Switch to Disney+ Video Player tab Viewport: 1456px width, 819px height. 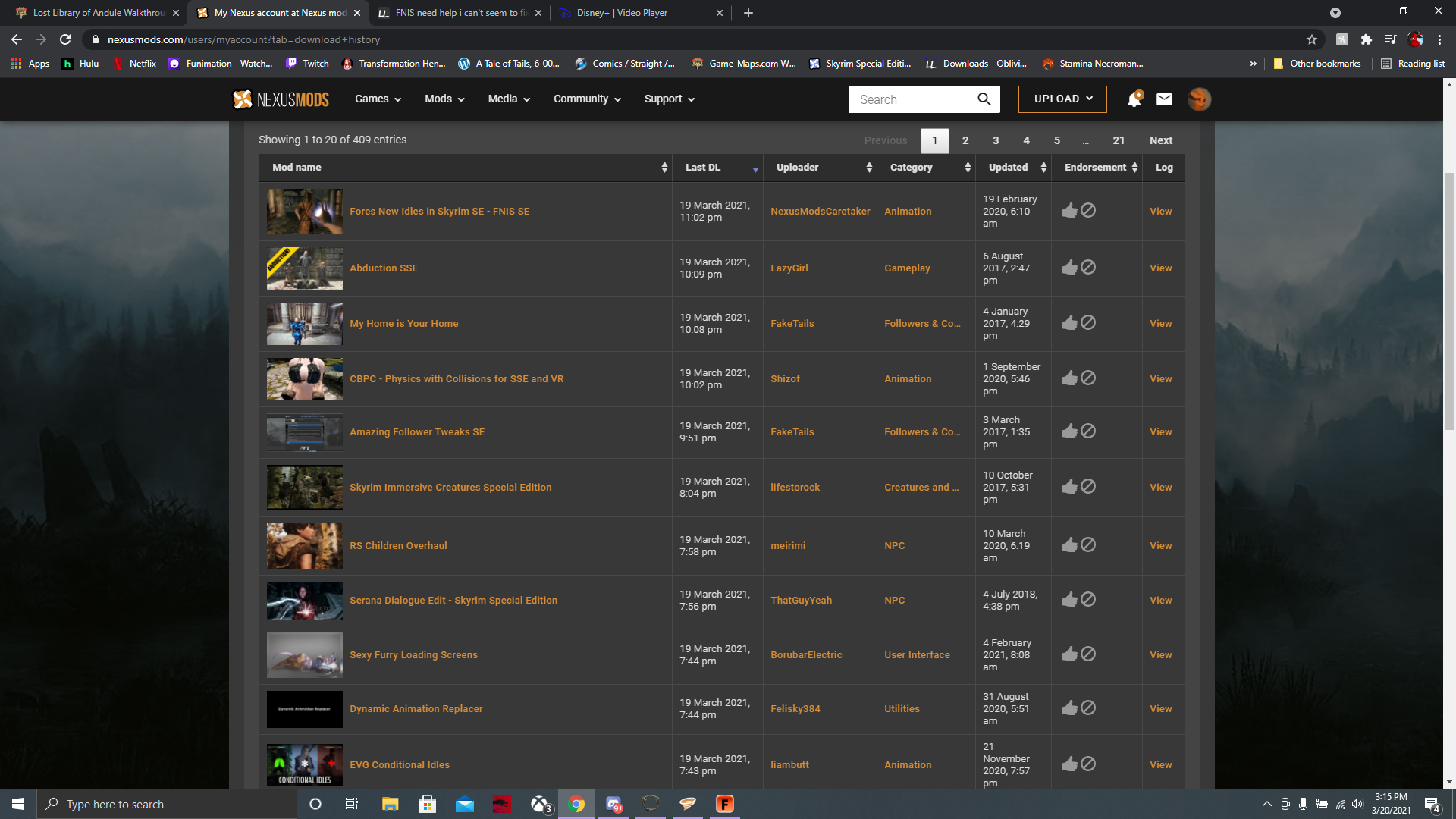[641, 13]
